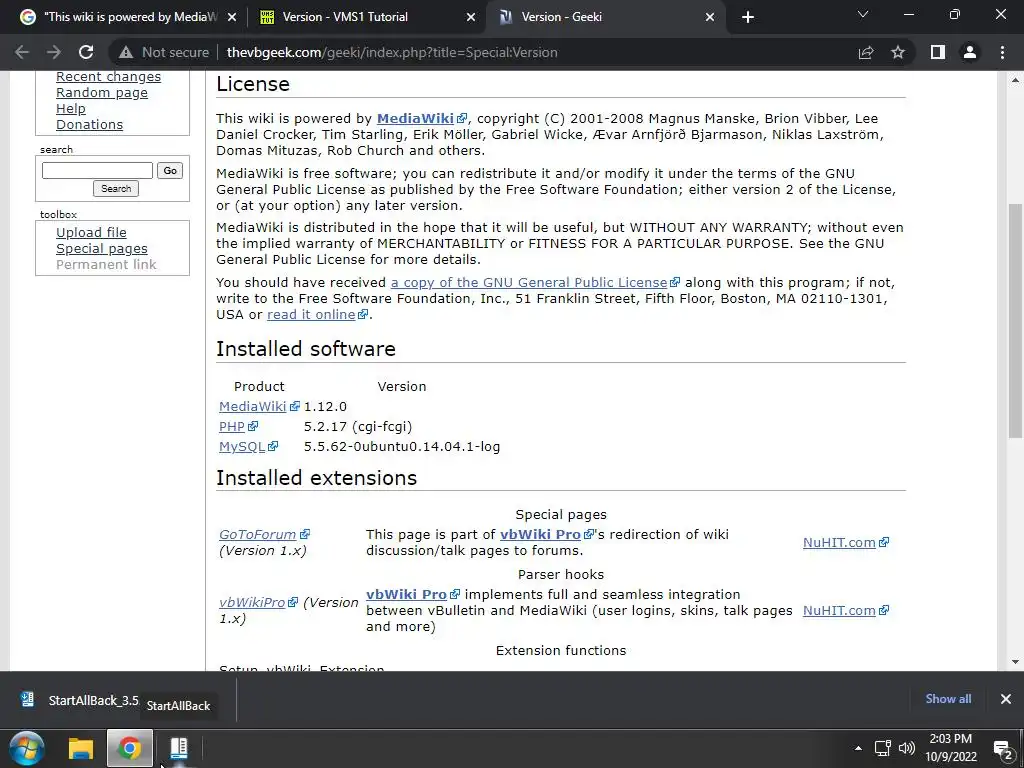
Task: Show hidden system tray icons
Action: pos(858,748)
